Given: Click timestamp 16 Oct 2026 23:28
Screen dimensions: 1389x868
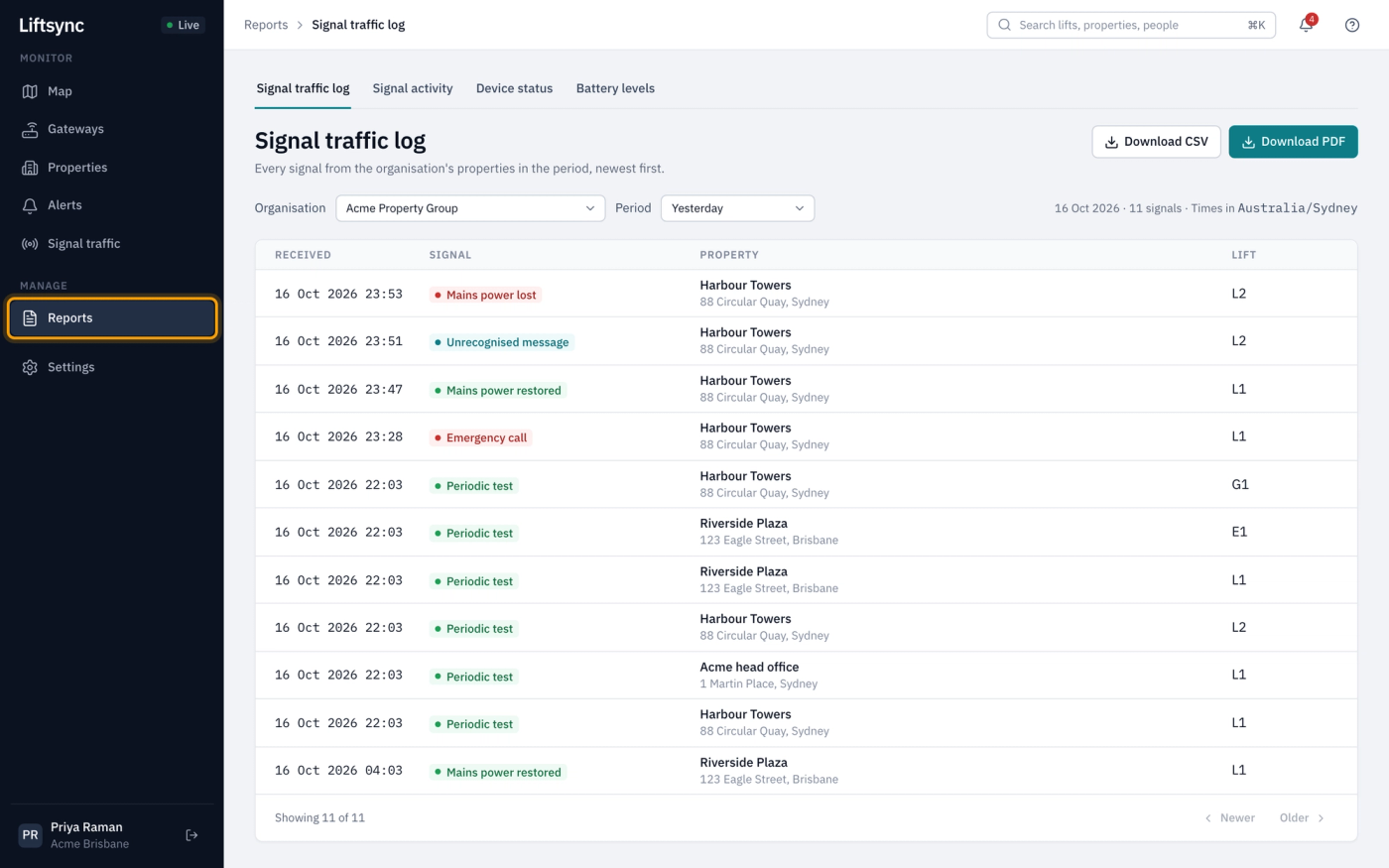Looking at the screenshot, I should coord(338,436).
